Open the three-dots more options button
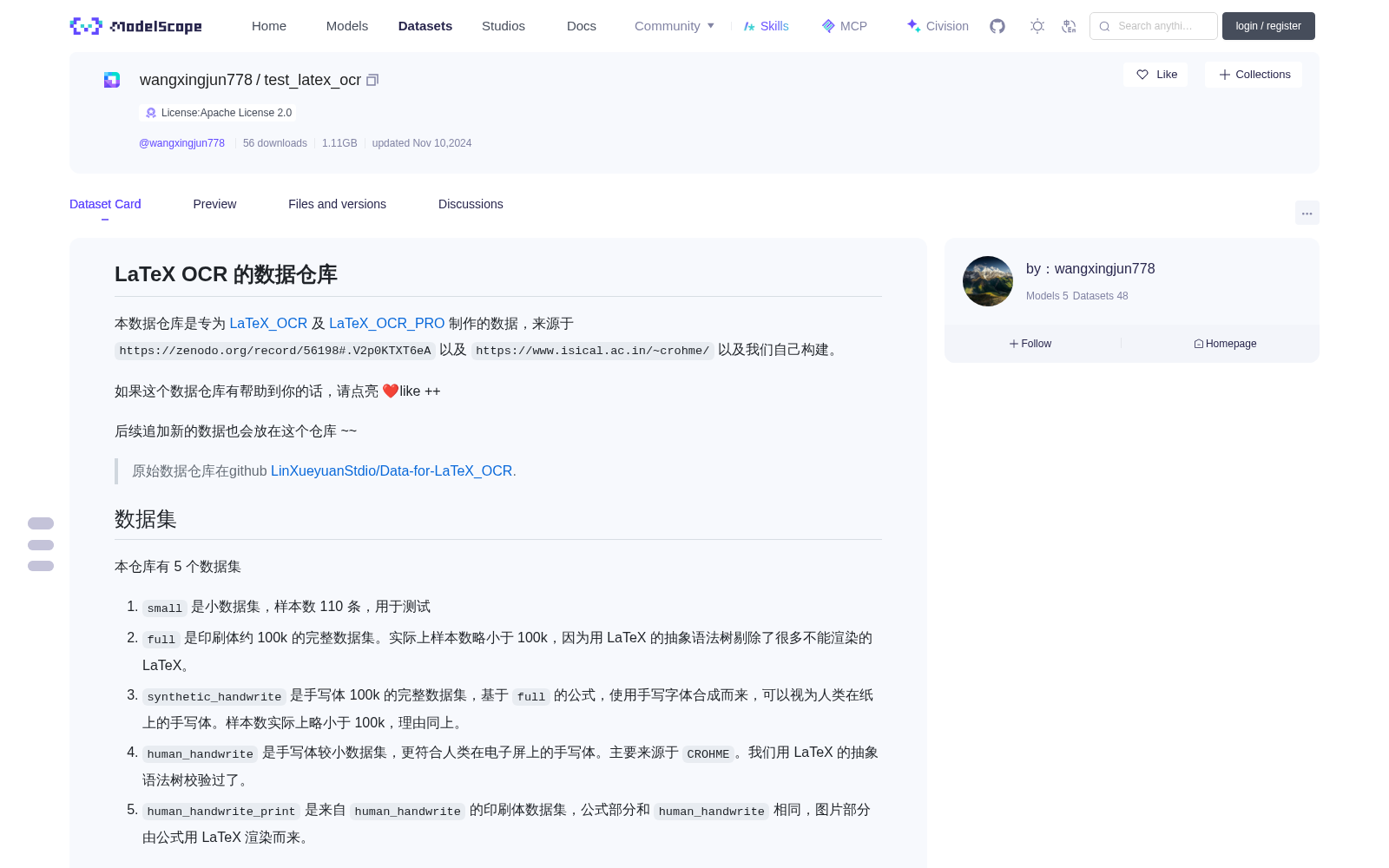The width and height of the screenshot is (1389, 868). [x=1307, y=213]
